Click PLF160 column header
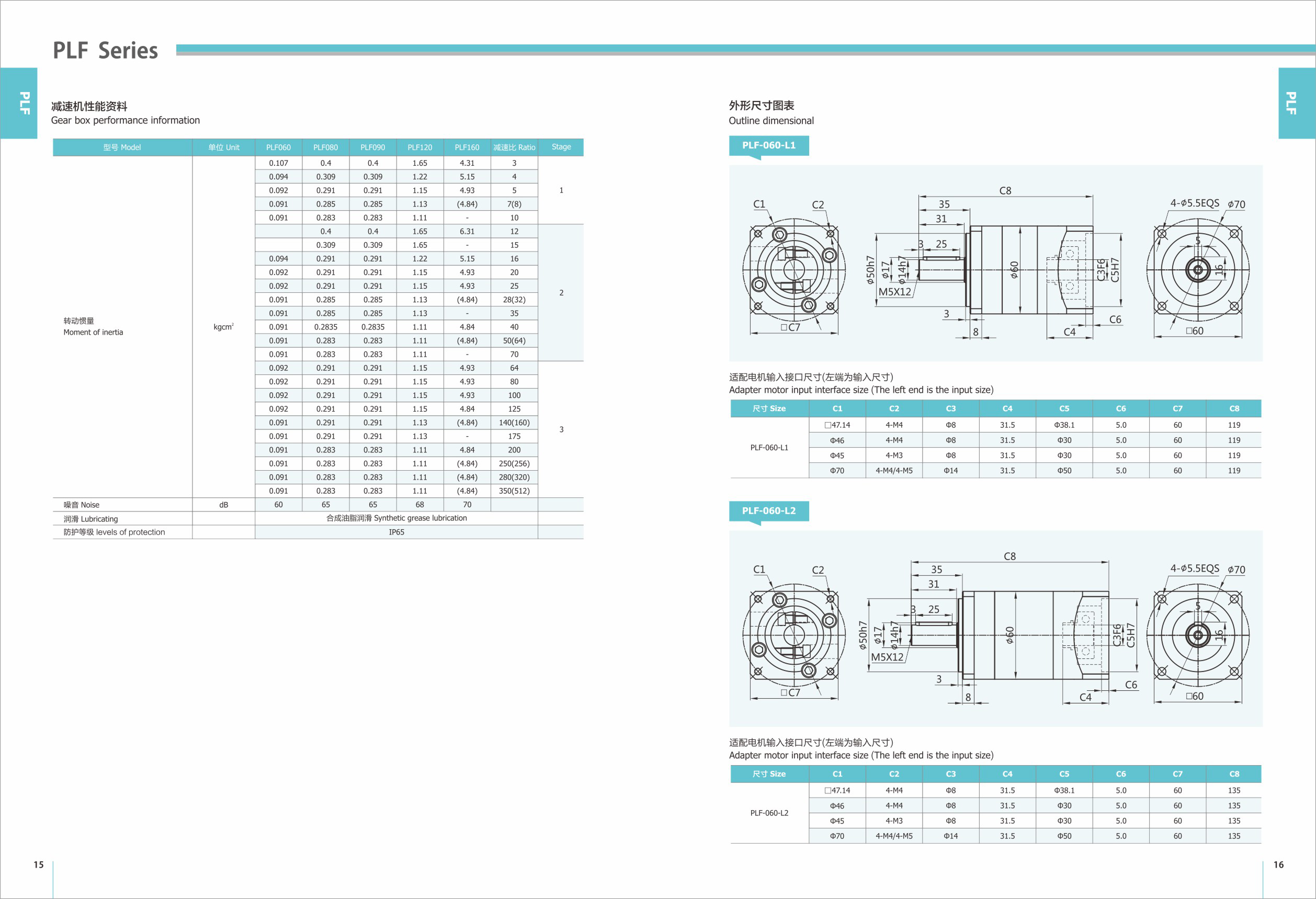The height and width of the screenshot is (899, 1316). [x=467, y=147]
